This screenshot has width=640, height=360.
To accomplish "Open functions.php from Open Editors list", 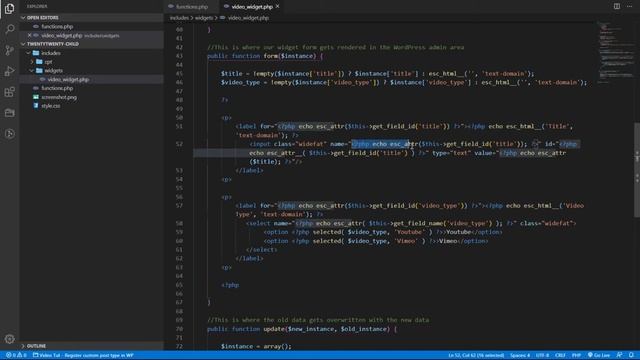I will point(57,27).
